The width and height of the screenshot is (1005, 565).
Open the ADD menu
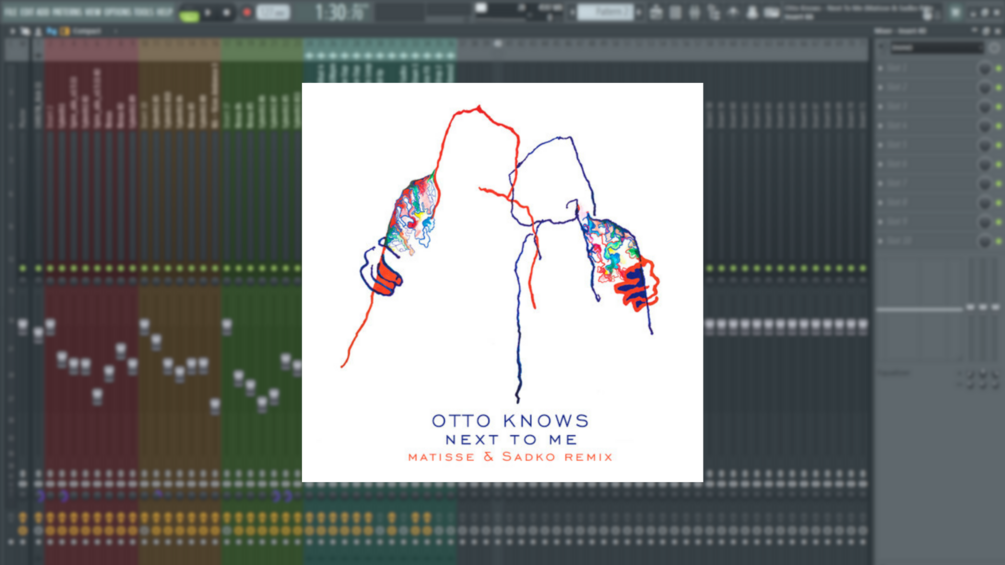click(44, 12)
